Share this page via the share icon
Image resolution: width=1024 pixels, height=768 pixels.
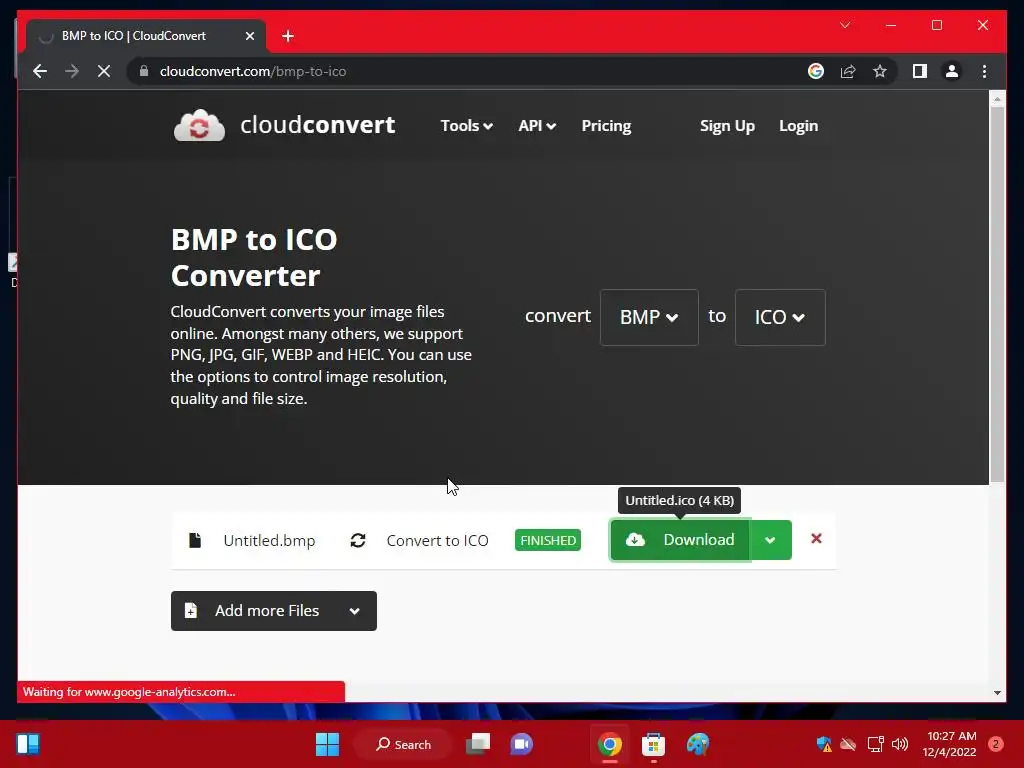tap(848, 71)
